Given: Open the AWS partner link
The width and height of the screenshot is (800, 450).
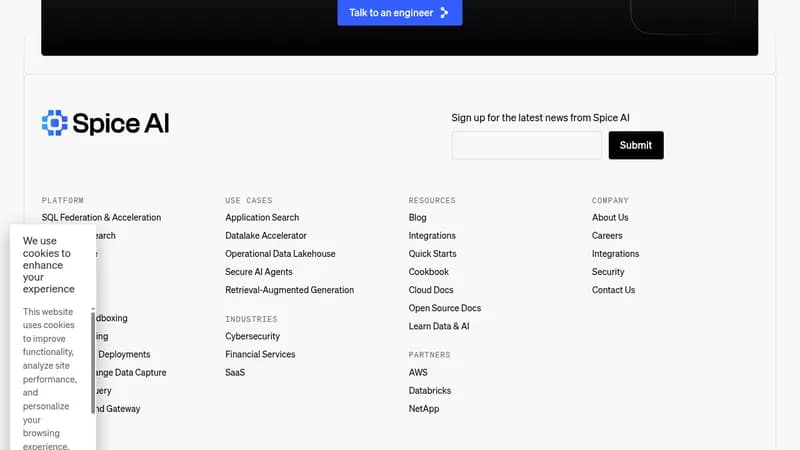Looking at the screenshot, I should pyautogui.click(x=418, y=372).
